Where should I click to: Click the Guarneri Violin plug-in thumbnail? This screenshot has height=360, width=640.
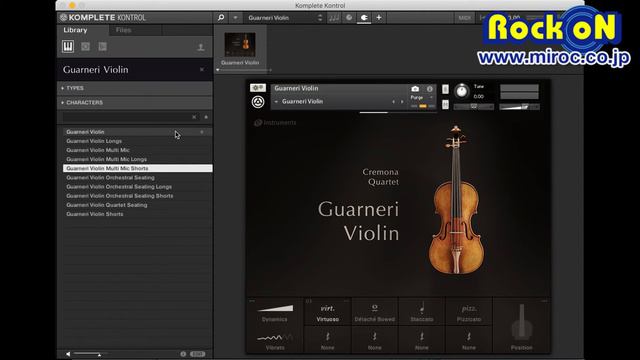tap(240, 45)
